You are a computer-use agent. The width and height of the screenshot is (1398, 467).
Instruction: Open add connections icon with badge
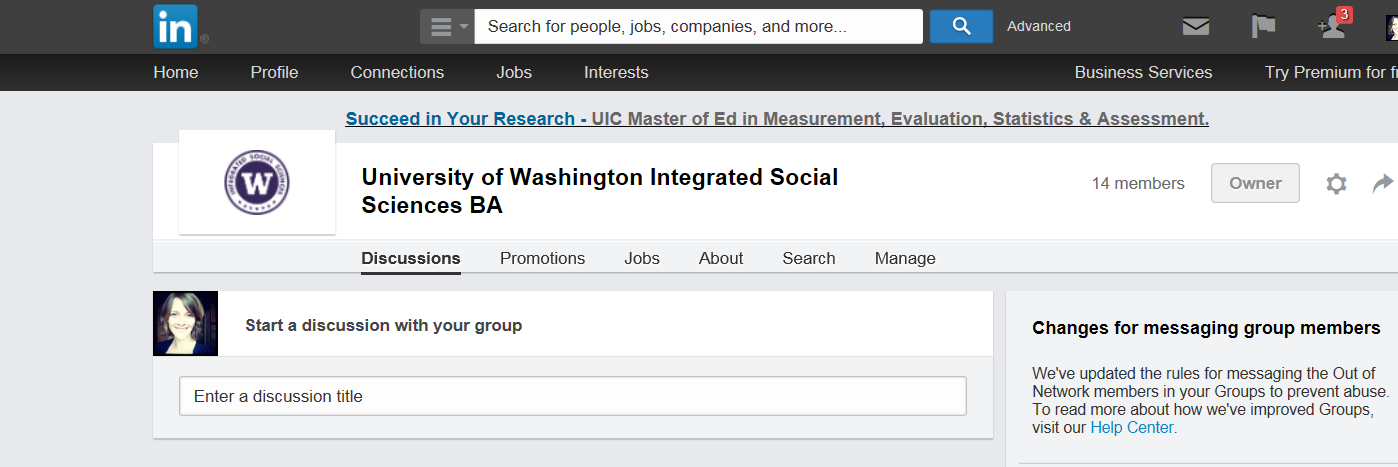1334,25
